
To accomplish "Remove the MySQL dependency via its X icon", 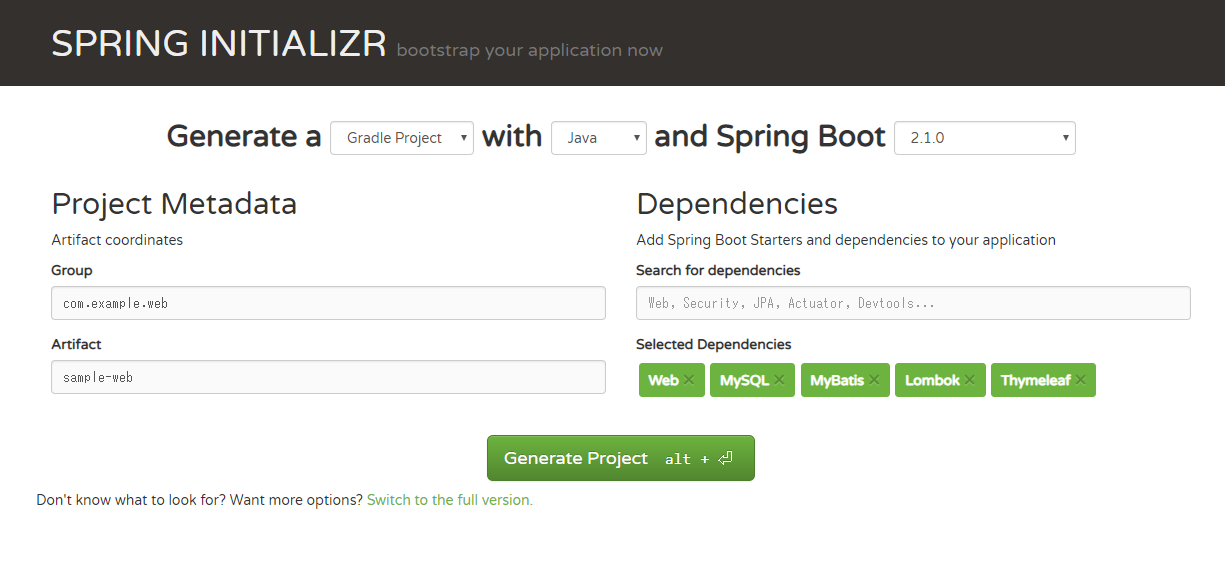I will click(779, 381).
